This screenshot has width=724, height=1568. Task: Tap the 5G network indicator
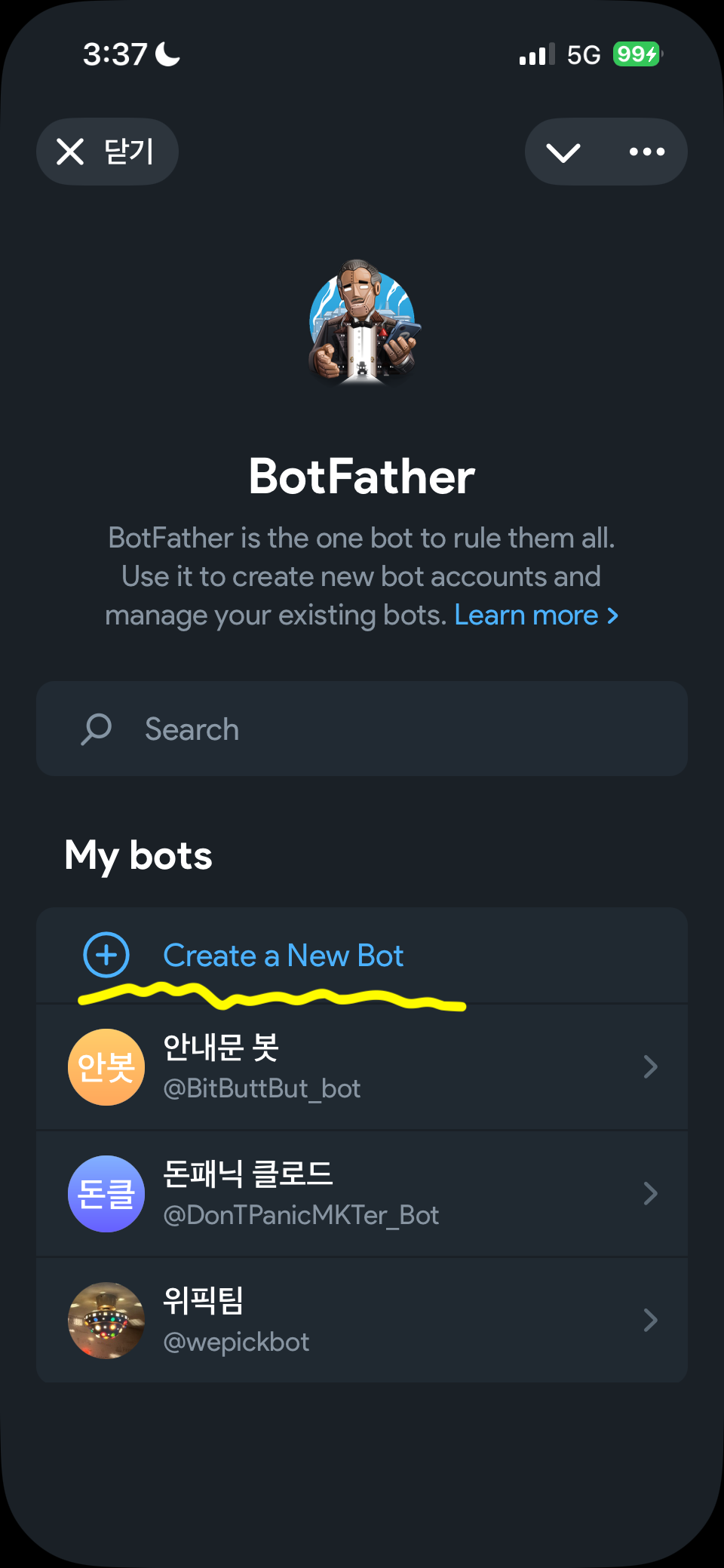[x=584, y=54]
